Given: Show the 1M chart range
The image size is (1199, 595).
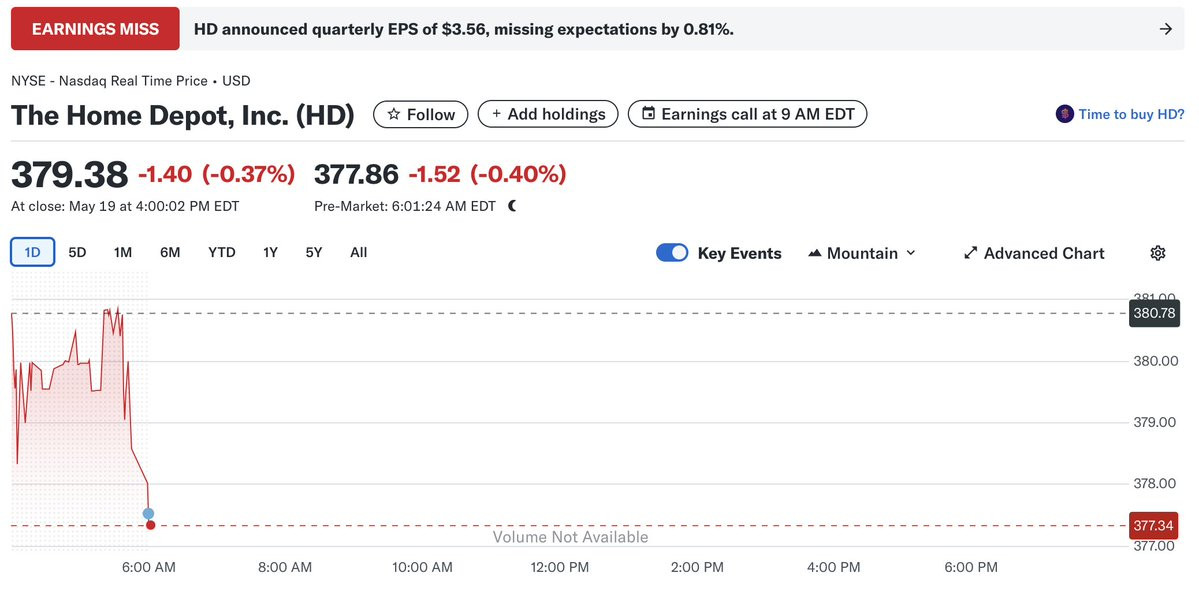Looking at the screenshot, I should (x=123, y=252).
